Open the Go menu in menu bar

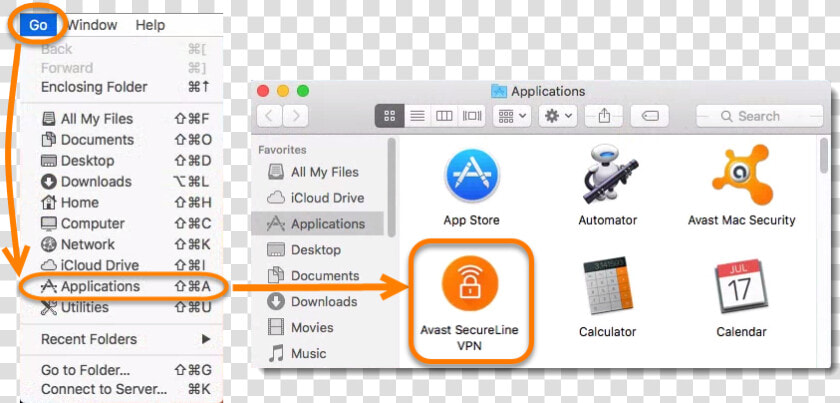click(x=38, y=25)
